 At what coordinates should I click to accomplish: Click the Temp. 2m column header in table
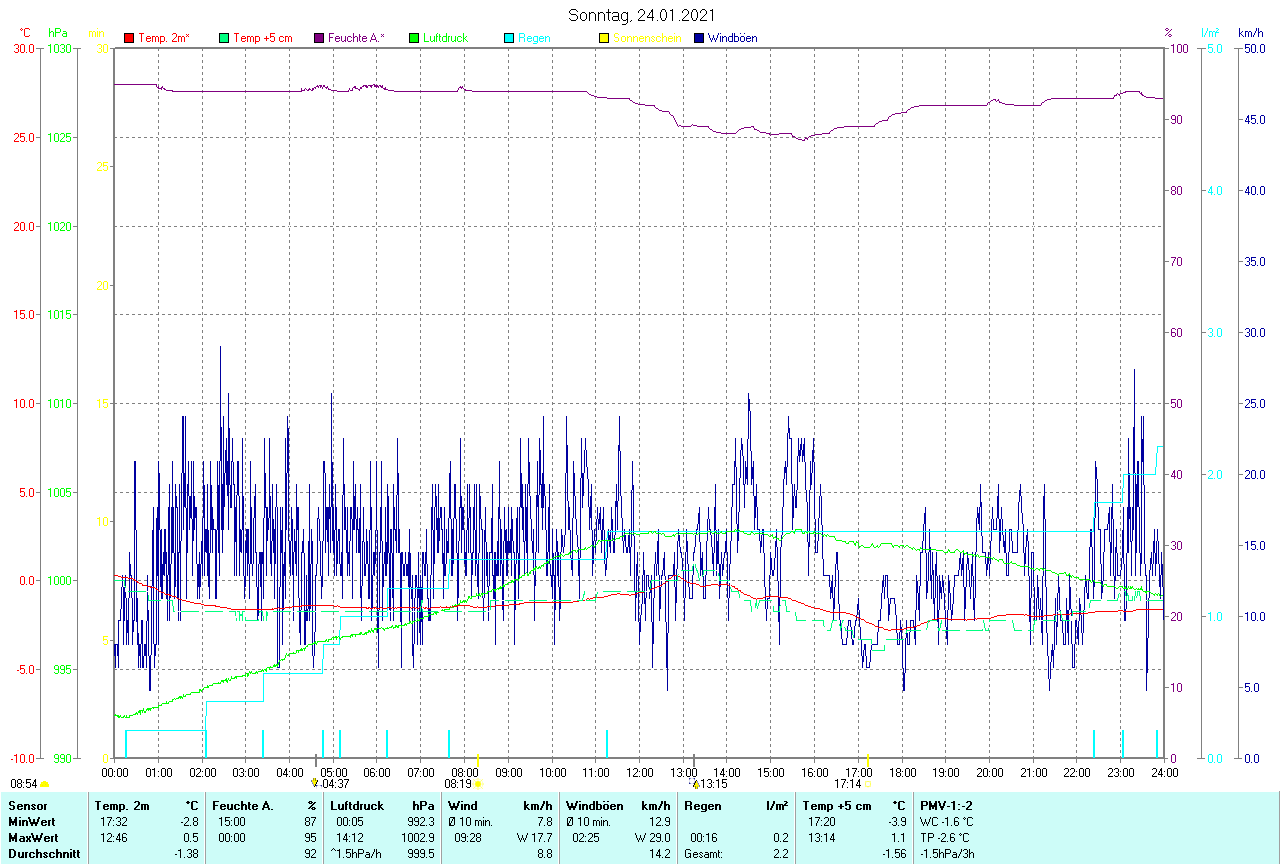click(122, 805)
